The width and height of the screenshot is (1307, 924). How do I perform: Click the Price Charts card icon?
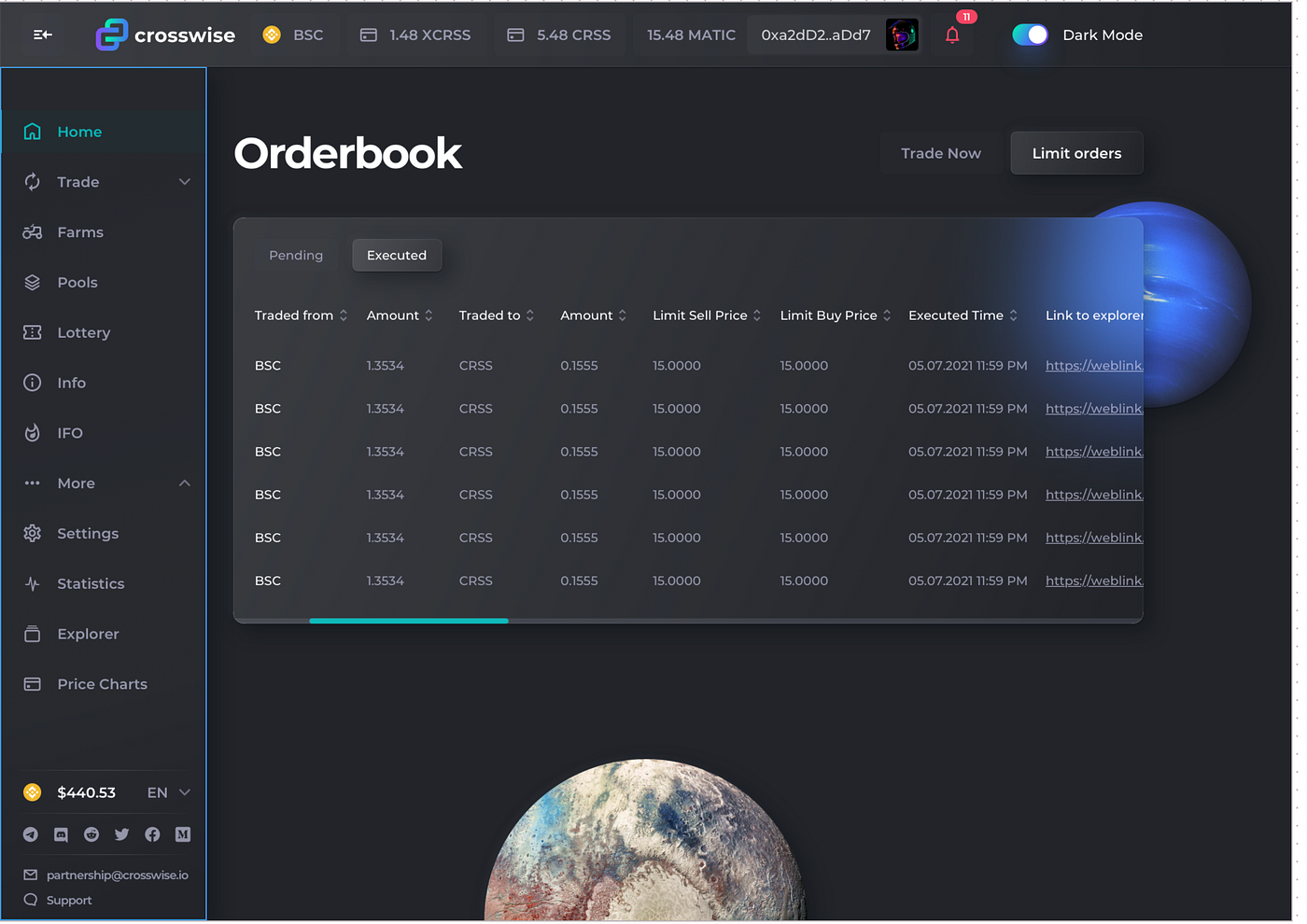(x=33, y=684)
